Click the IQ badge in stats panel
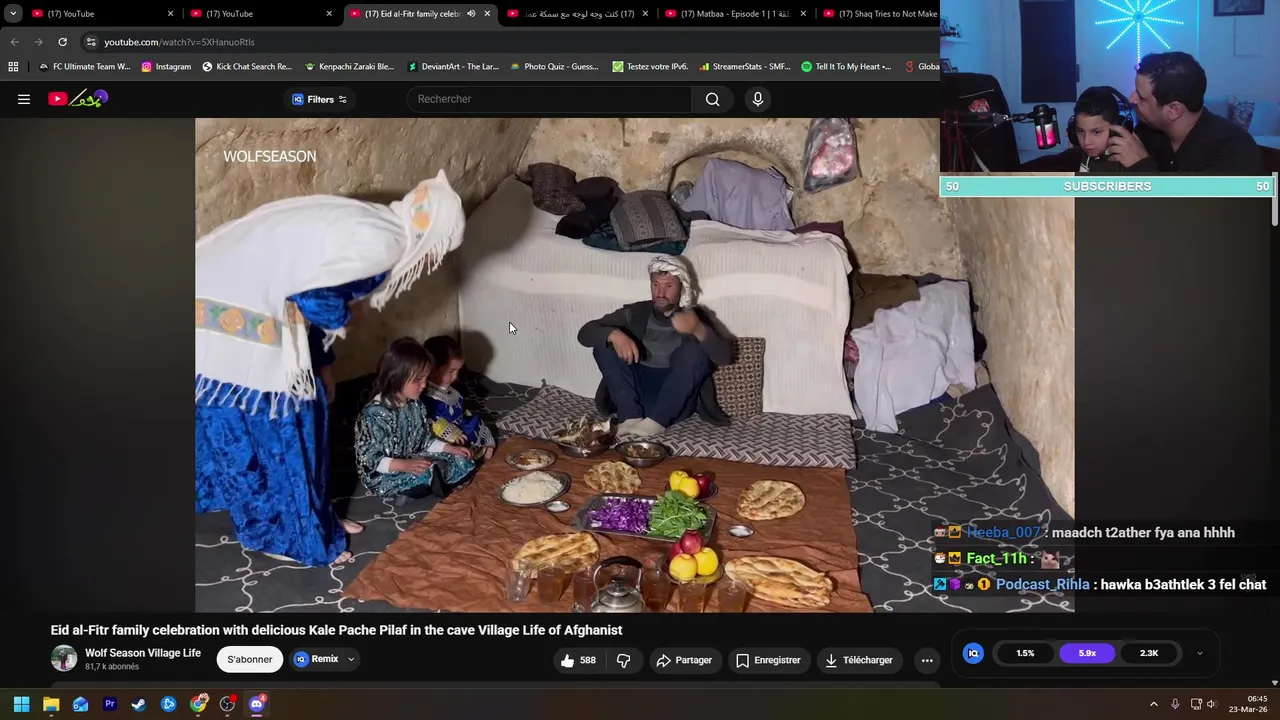The image size is (1280, 720). tap(973, 653)
